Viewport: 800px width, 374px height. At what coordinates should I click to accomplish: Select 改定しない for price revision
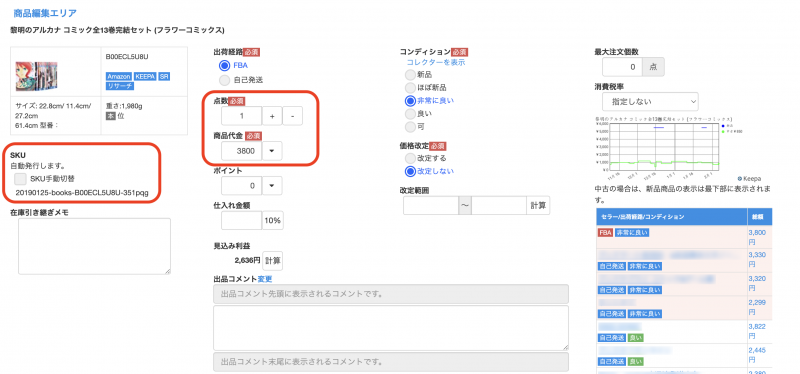coord(410,171)
